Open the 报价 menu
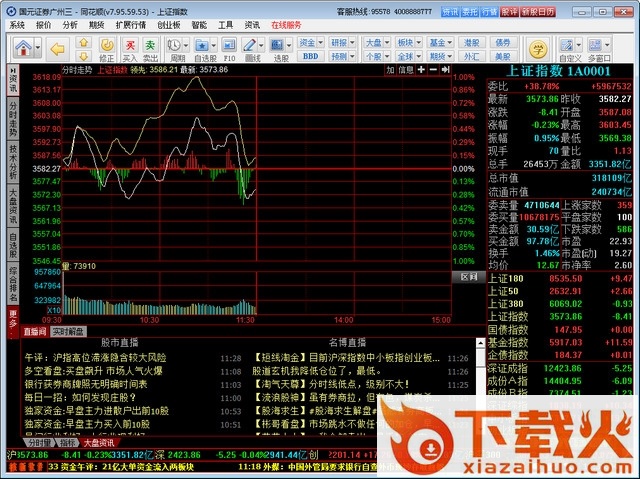 (x=44, y=25)
